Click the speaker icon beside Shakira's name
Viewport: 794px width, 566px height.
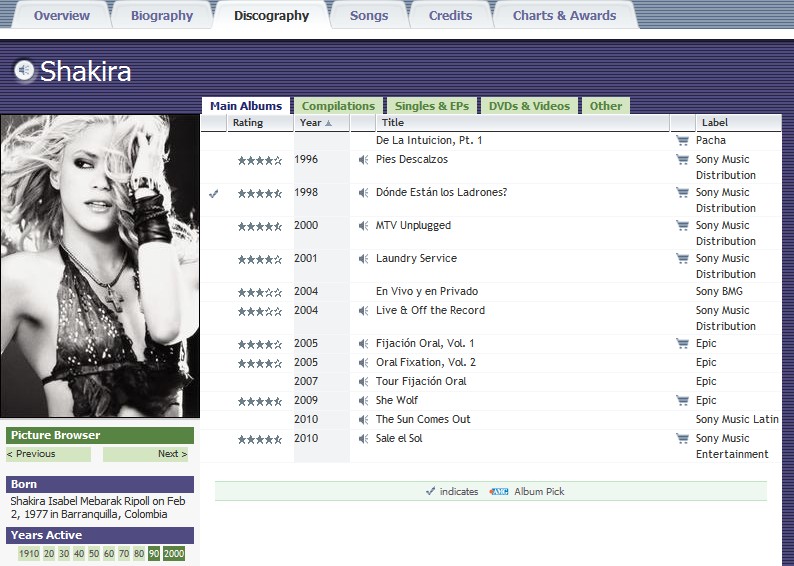click(x=24, y=70)
